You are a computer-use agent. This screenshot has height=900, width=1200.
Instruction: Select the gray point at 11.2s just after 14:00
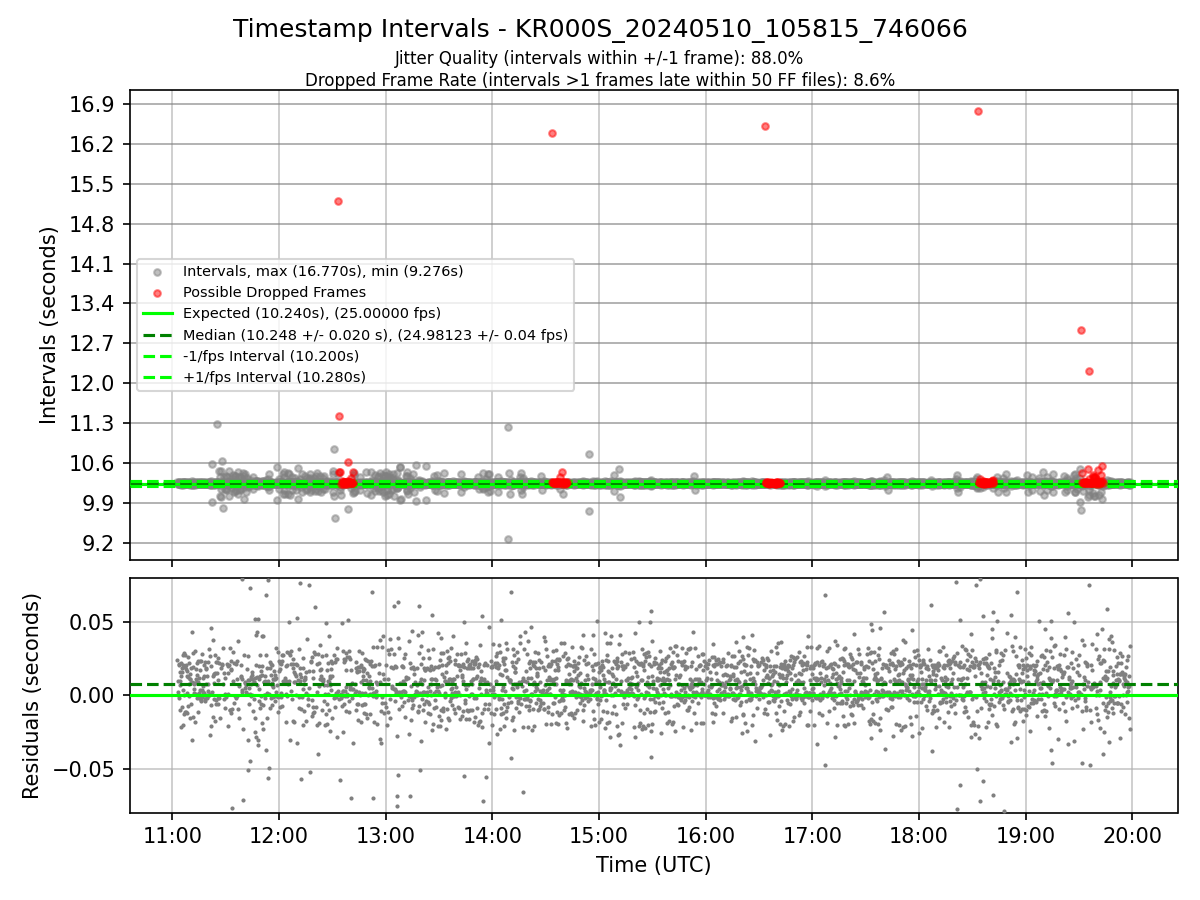(x=508, y=427)
